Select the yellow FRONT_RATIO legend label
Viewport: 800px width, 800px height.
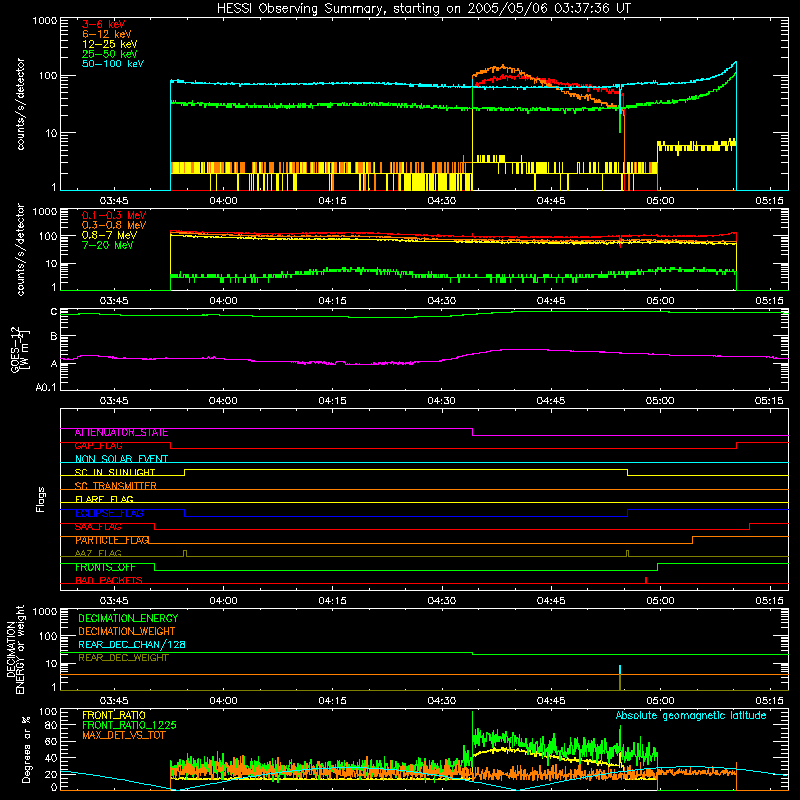coord(114,715)
